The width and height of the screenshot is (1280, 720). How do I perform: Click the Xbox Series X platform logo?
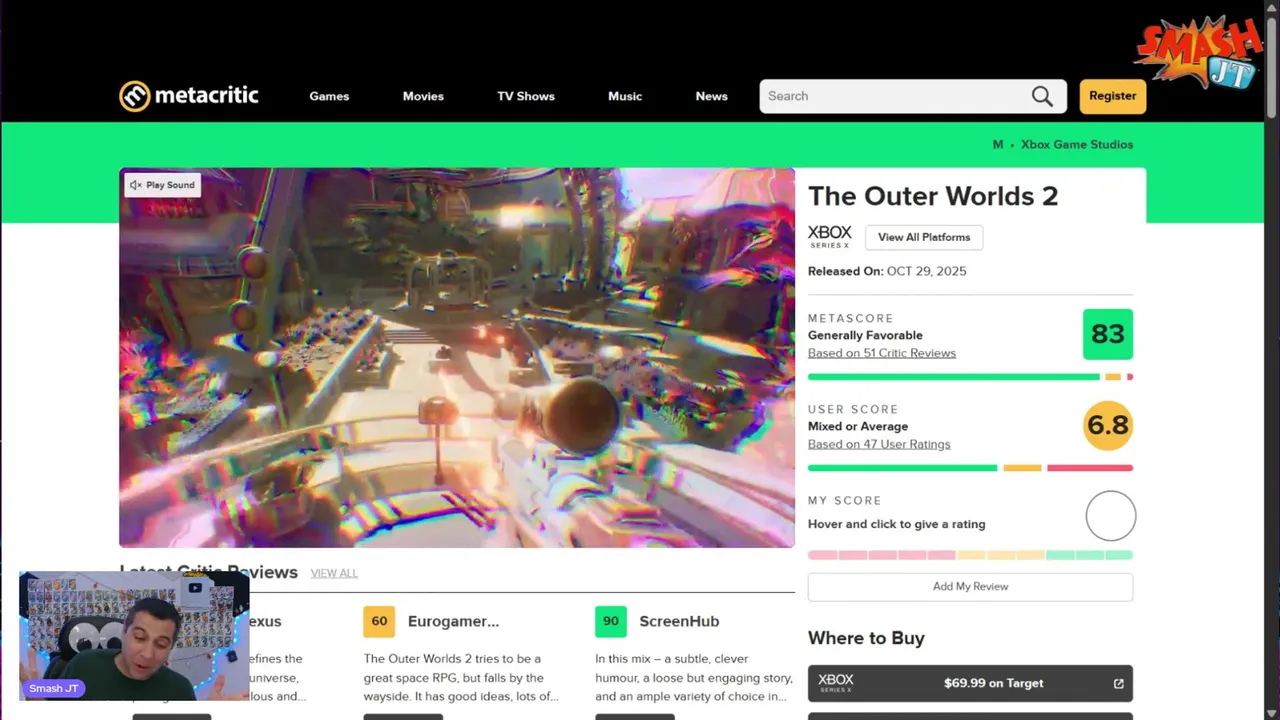[x=830, y=237]
